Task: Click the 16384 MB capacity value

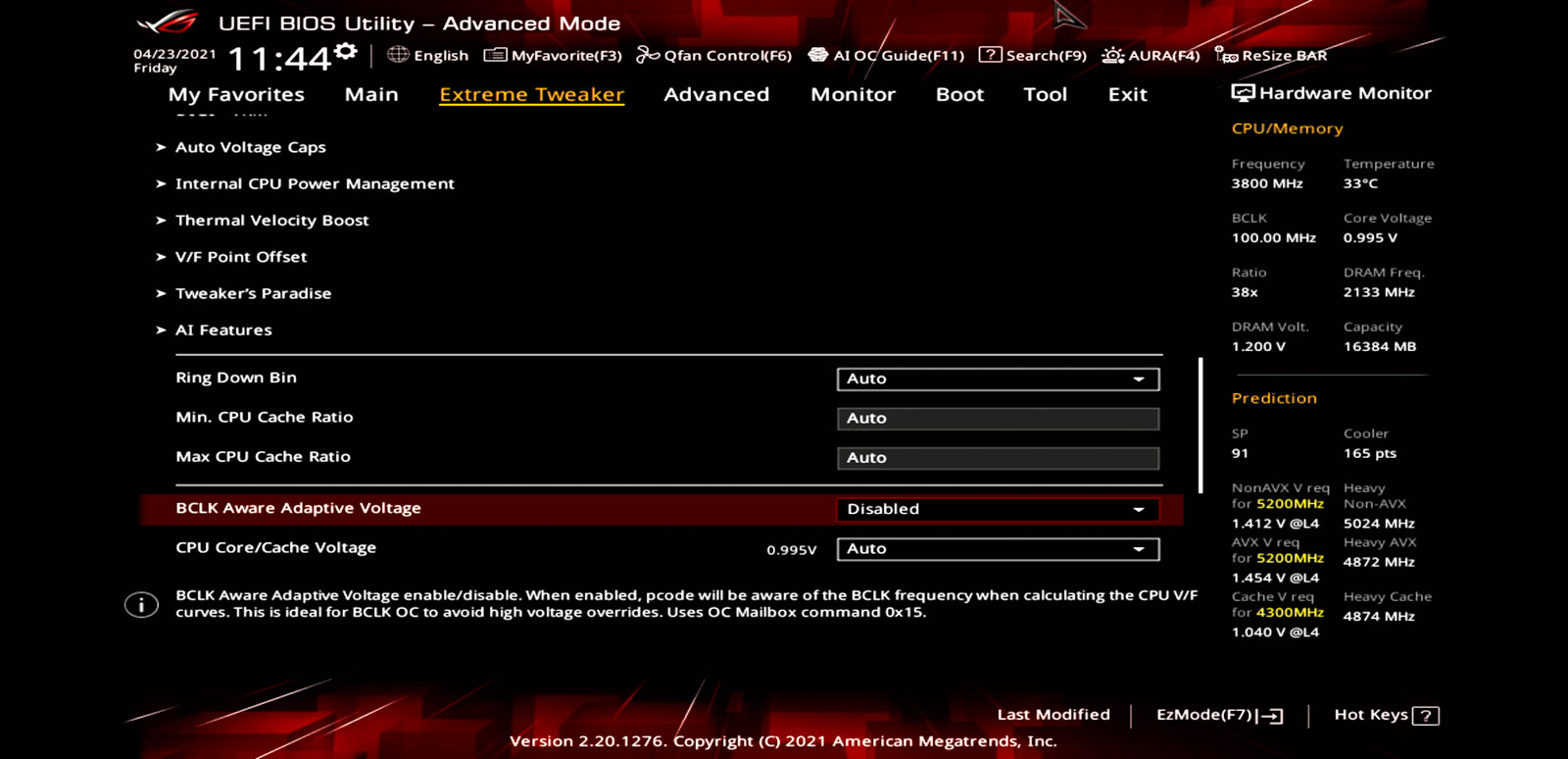Action: click(1379, 346)
